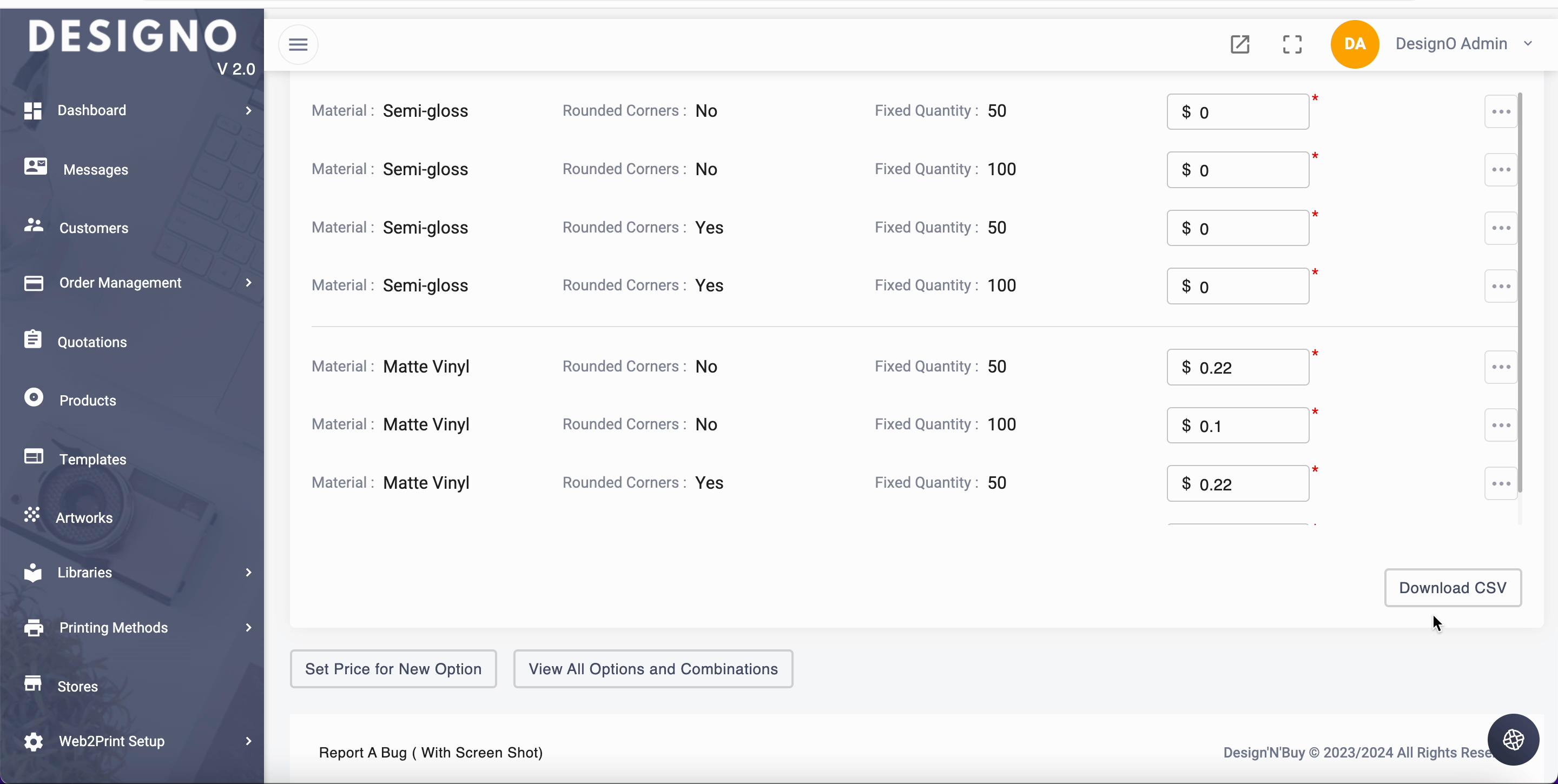Open the Templates menu item
Image resolution: width=1558 pixels, height=784 pixels.
pos(93,459)
